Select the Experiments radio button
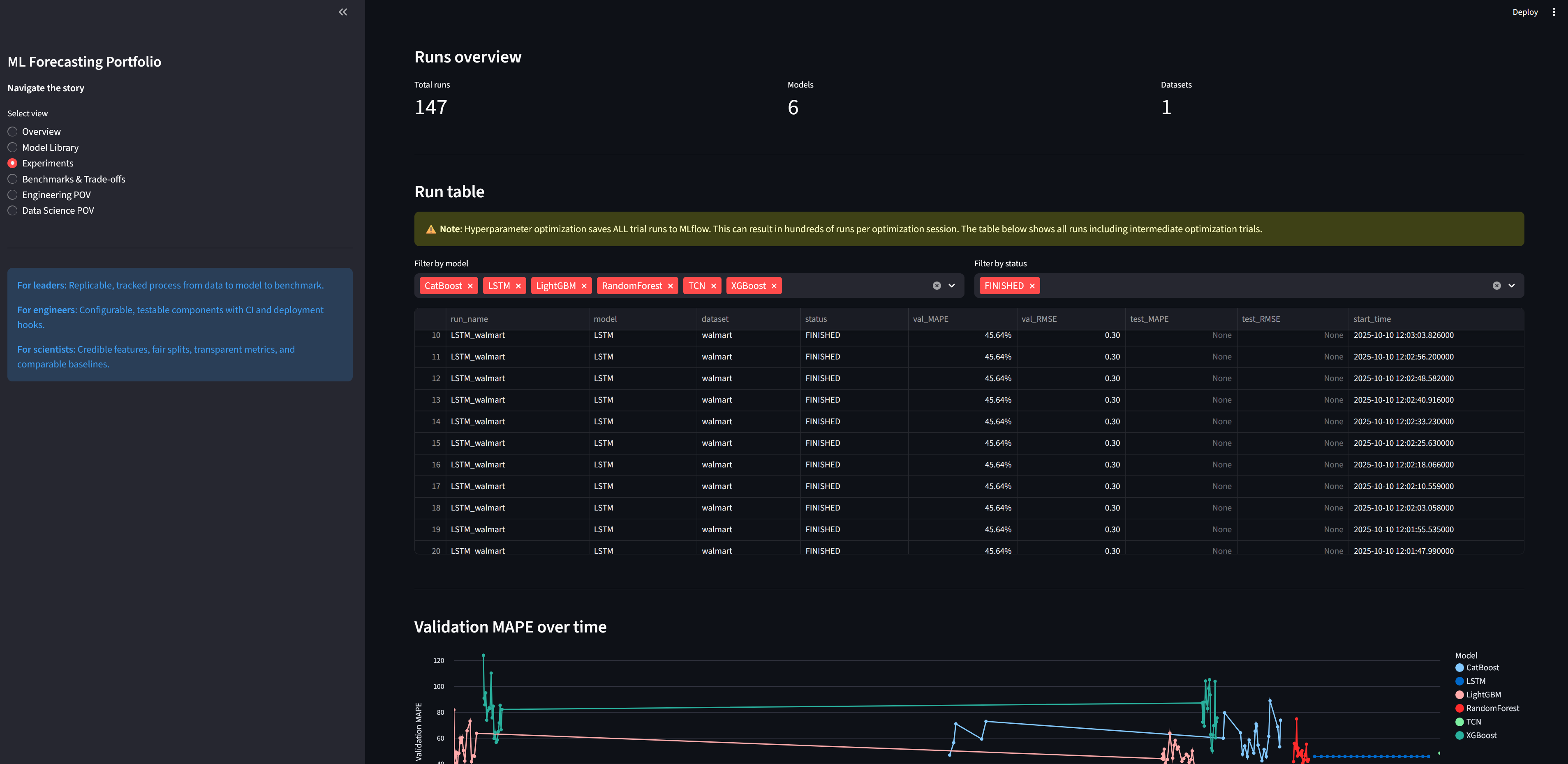The height and width of the screenshot is (764, 1568). (12, 163)
